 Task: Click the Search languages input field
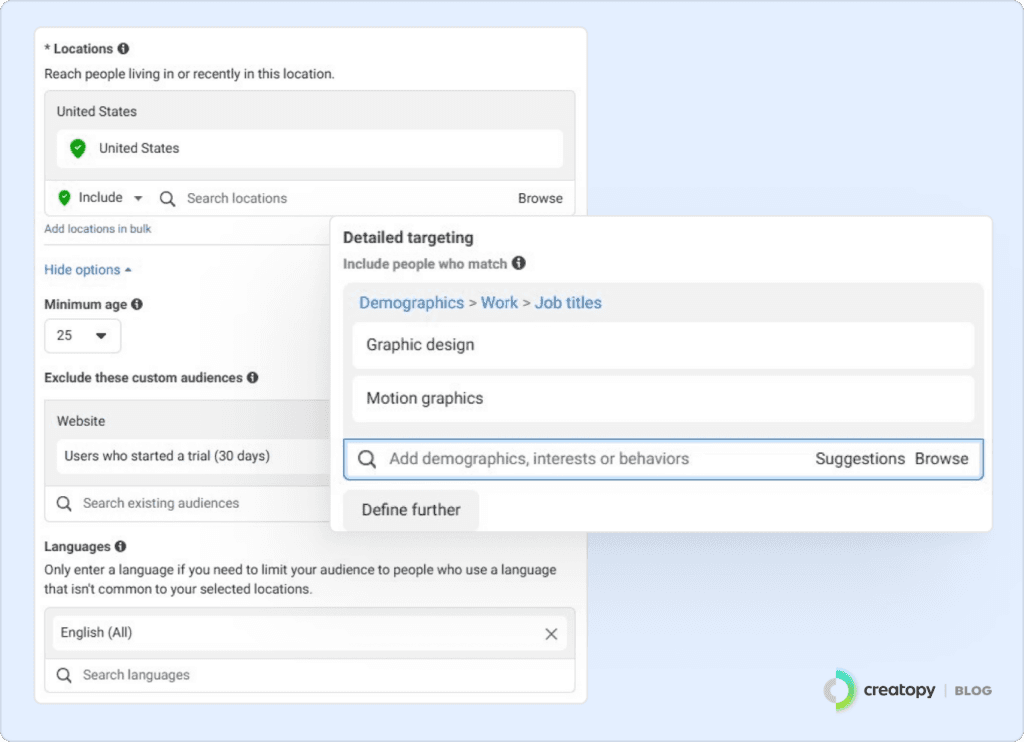pyautogui.click(x=300, y=675)
